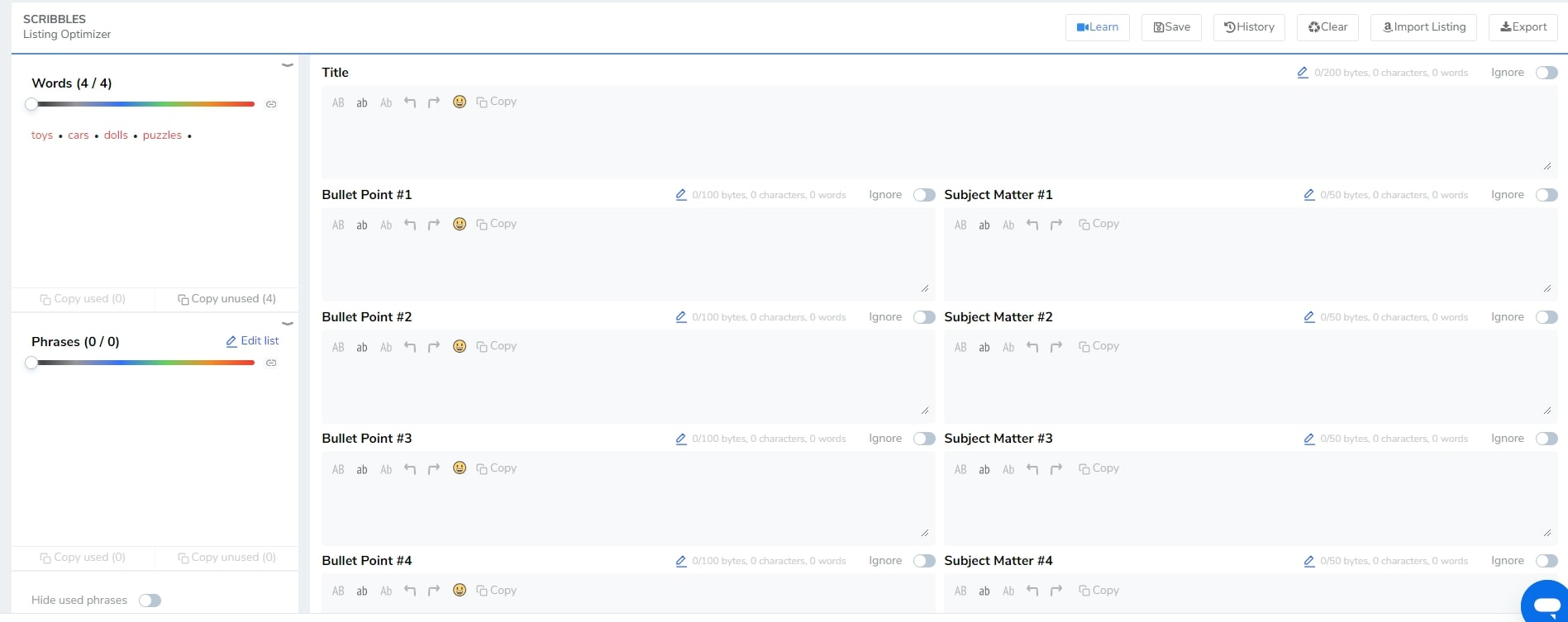This screenshot has height=622, width=1568.
Task: Click capitalize Ab icon in Title toolbar
Action: (386, 102)
